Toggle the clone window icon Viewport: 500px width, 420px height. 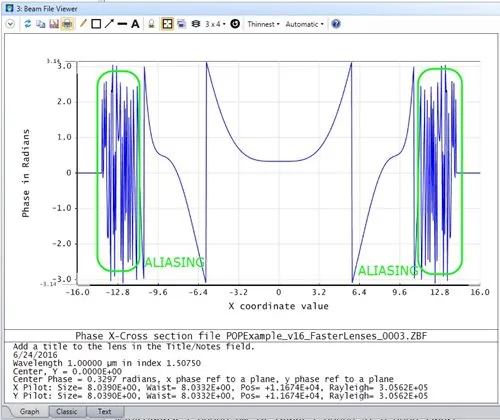[x=181, y=24]
